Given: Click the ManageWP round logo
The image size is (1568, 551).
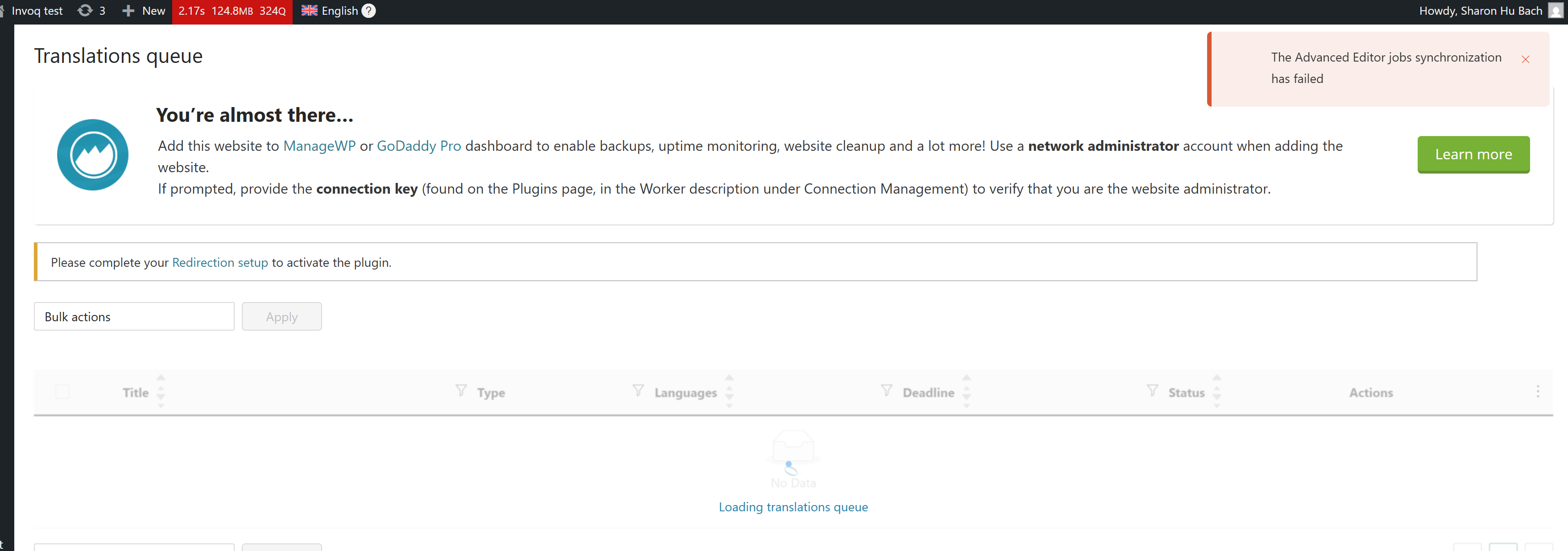Looking at the screenshot, I should (92, 155).
